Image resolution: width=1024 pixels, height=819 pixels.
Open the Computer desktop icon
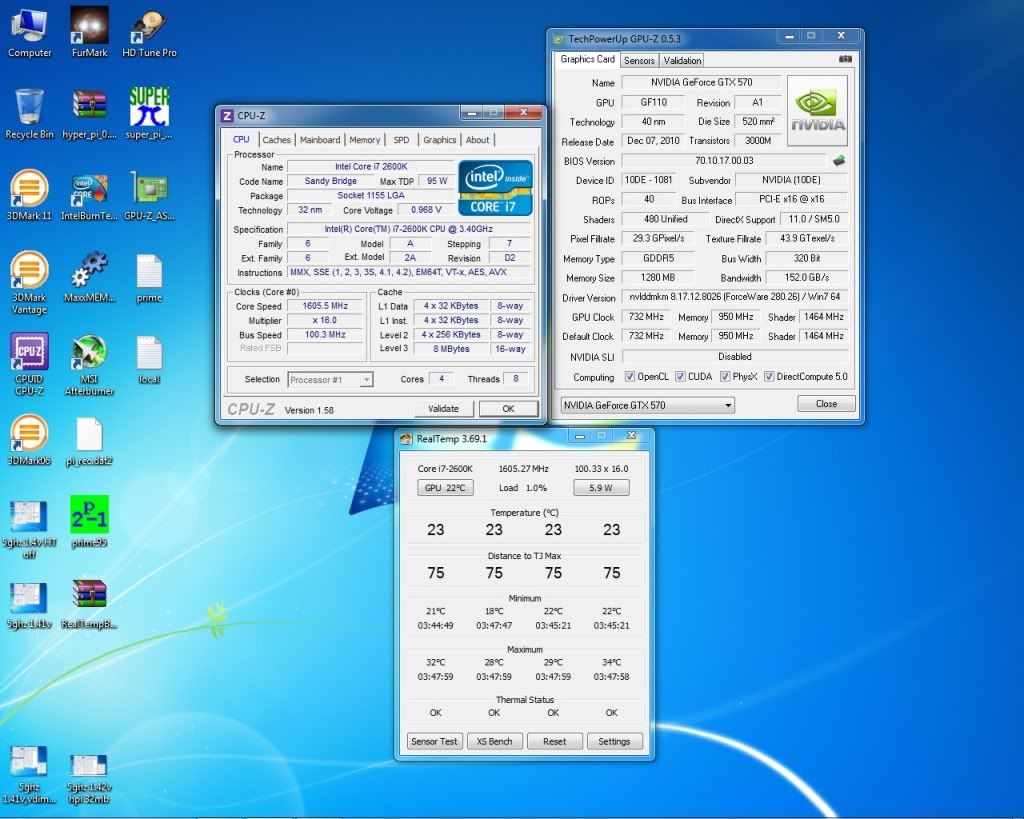pos(29,33)
